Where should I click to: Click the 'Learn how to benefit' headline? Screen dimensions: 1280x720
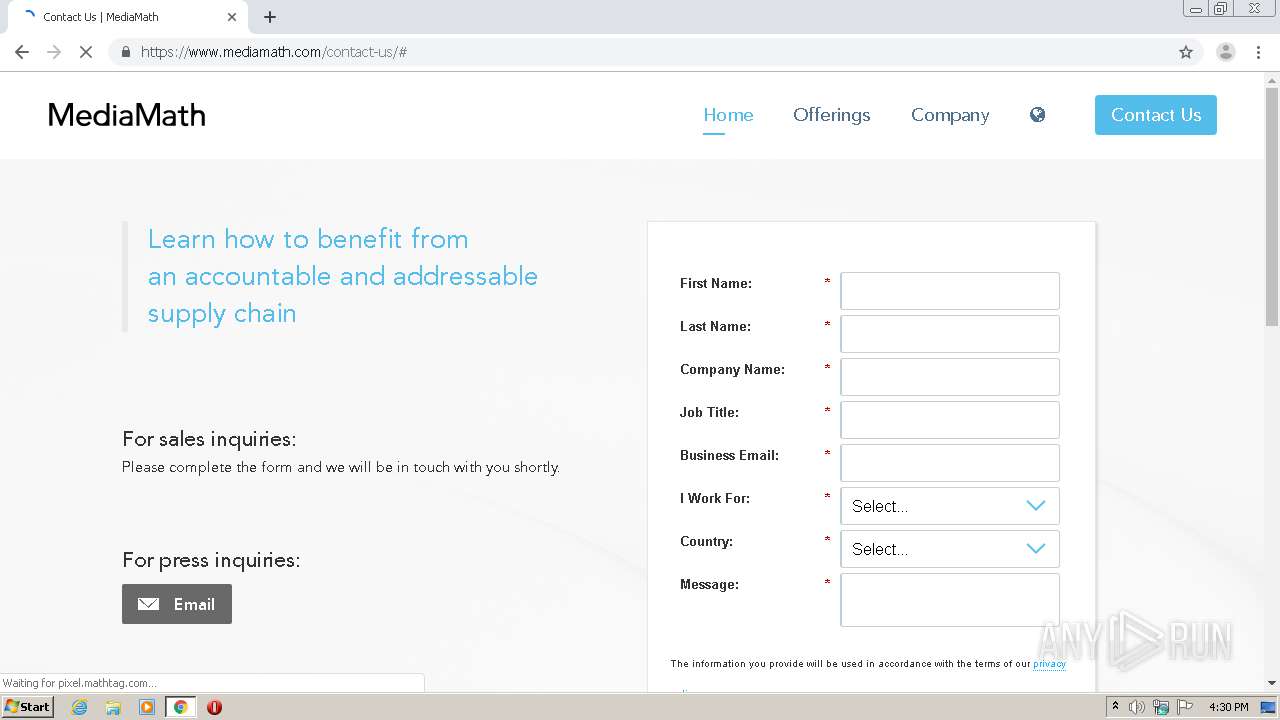tap(343, 276)
